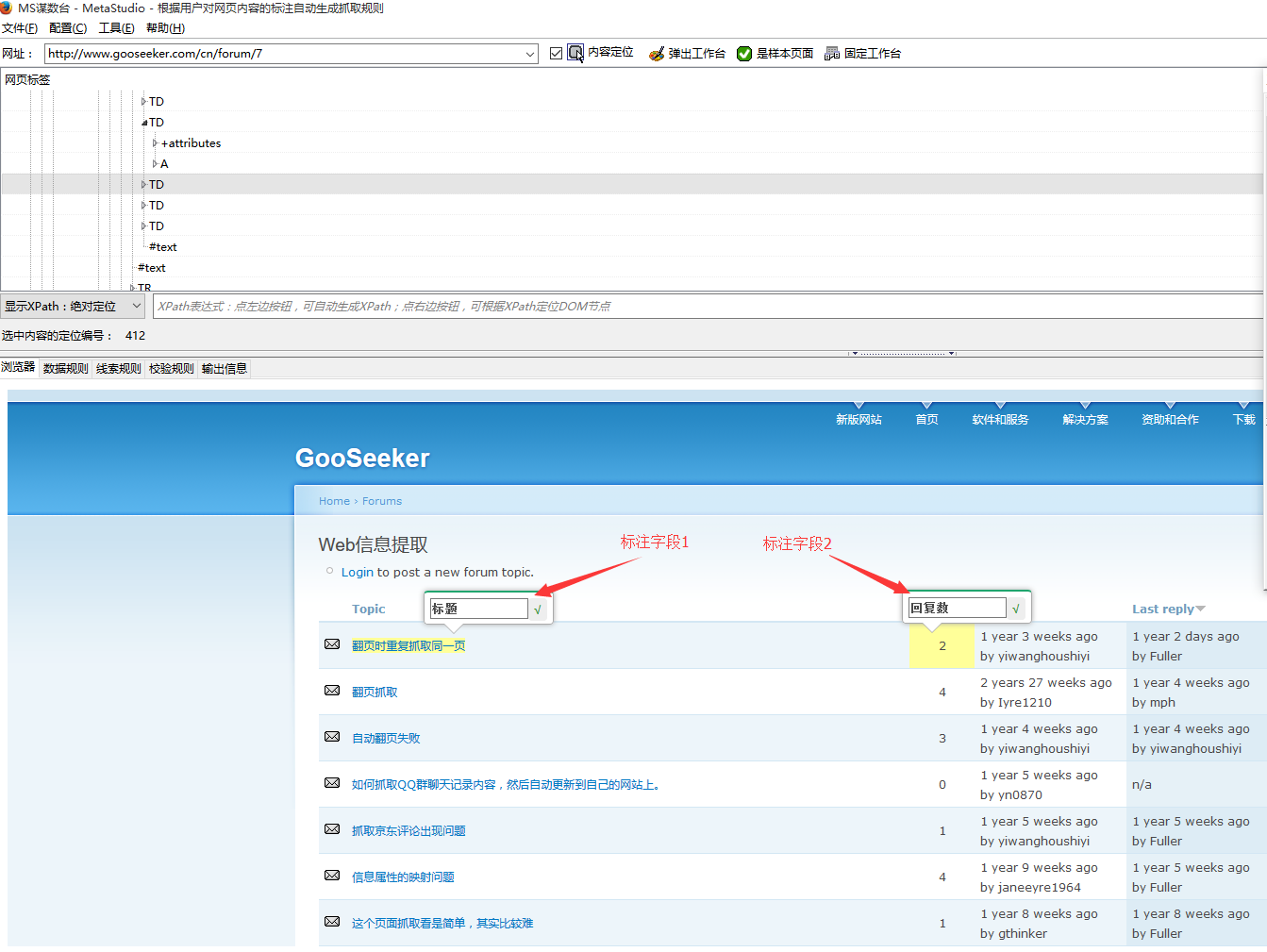
Task: Expand the +attributes tree node
Action: 156,143
